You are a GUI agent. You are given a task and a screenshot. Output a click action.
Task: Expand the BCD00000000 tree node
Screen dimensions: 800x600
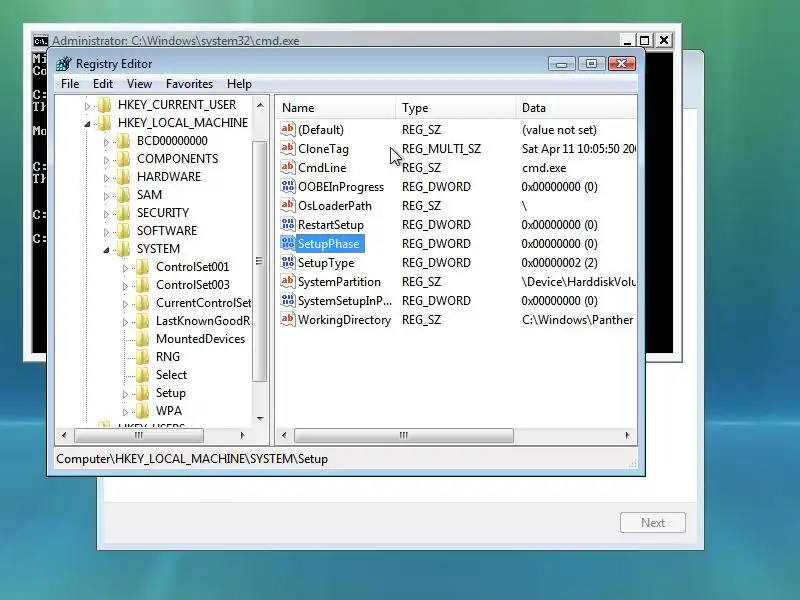(x=106, y=142)
